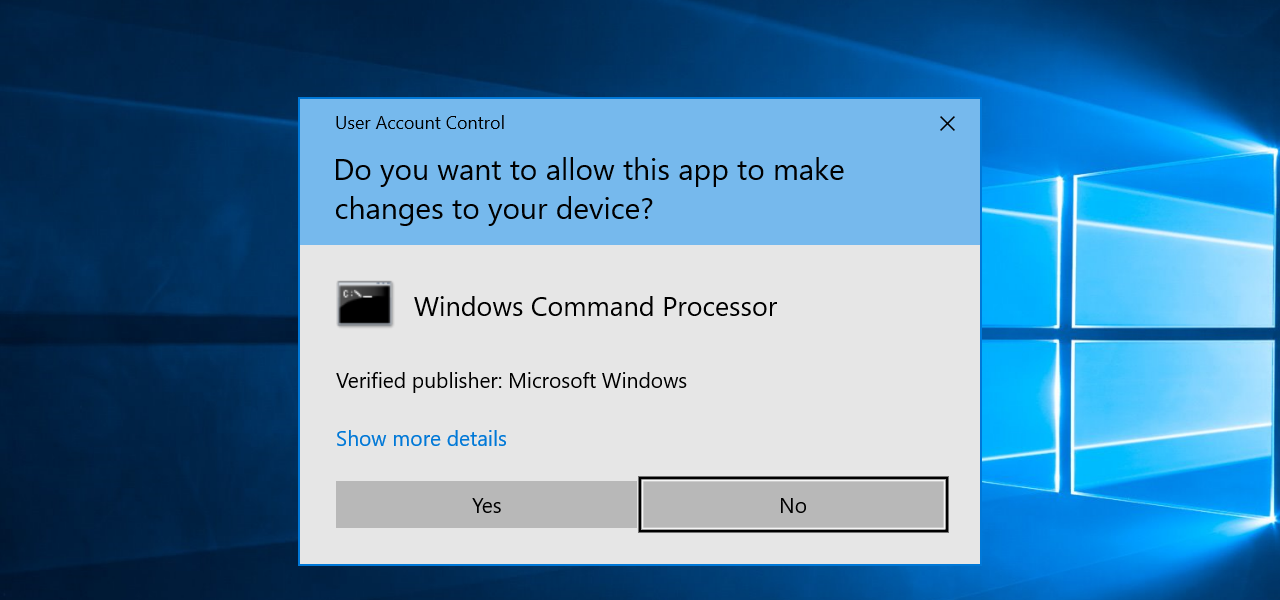Viewport: 1280px width, 600px height.
Task: Click the application icon beside the app name
Action: [x=363, y=303]
